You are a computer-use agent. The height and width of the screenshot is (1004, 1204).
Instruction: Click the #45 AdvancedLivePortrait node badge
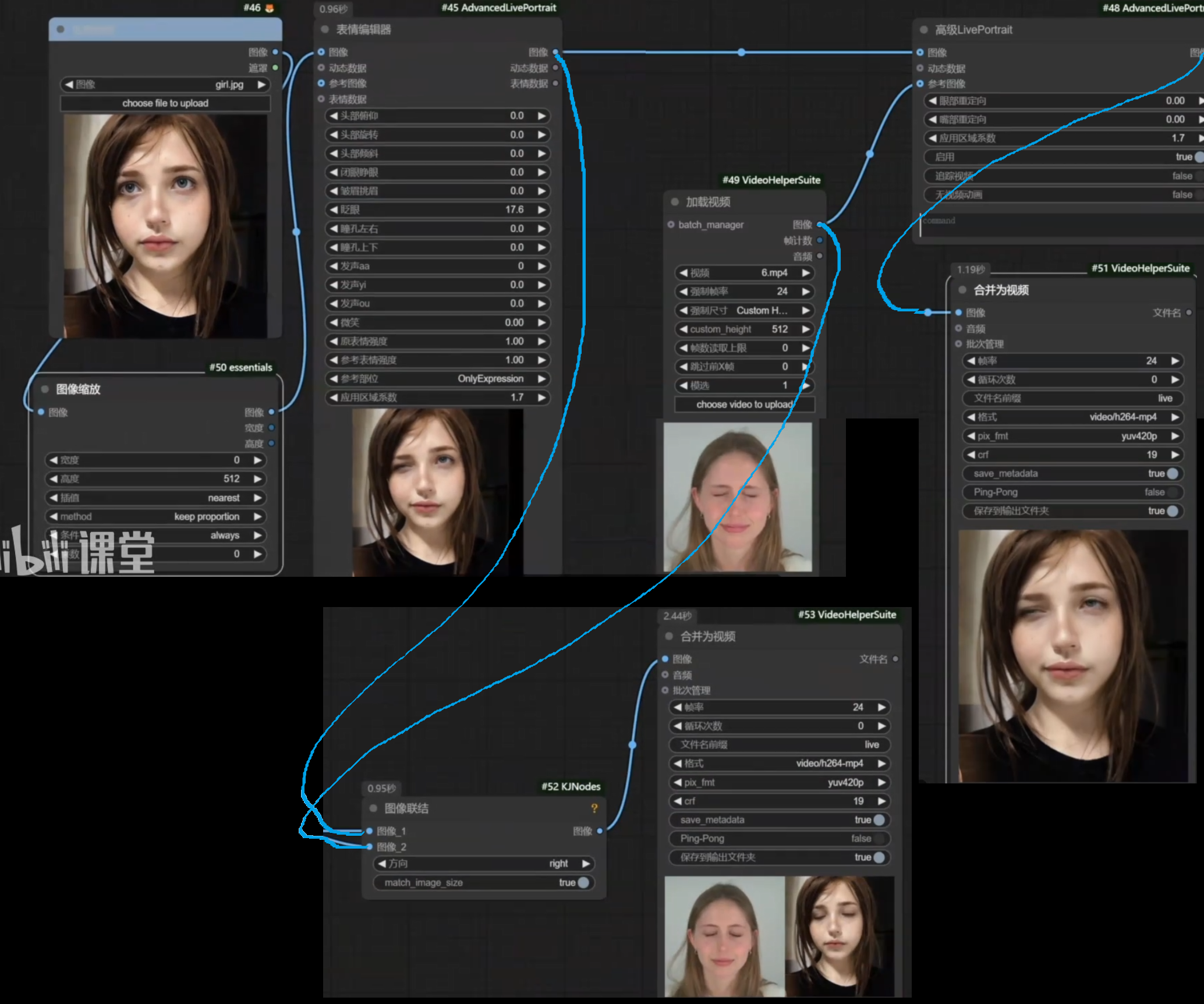(498, 8)
